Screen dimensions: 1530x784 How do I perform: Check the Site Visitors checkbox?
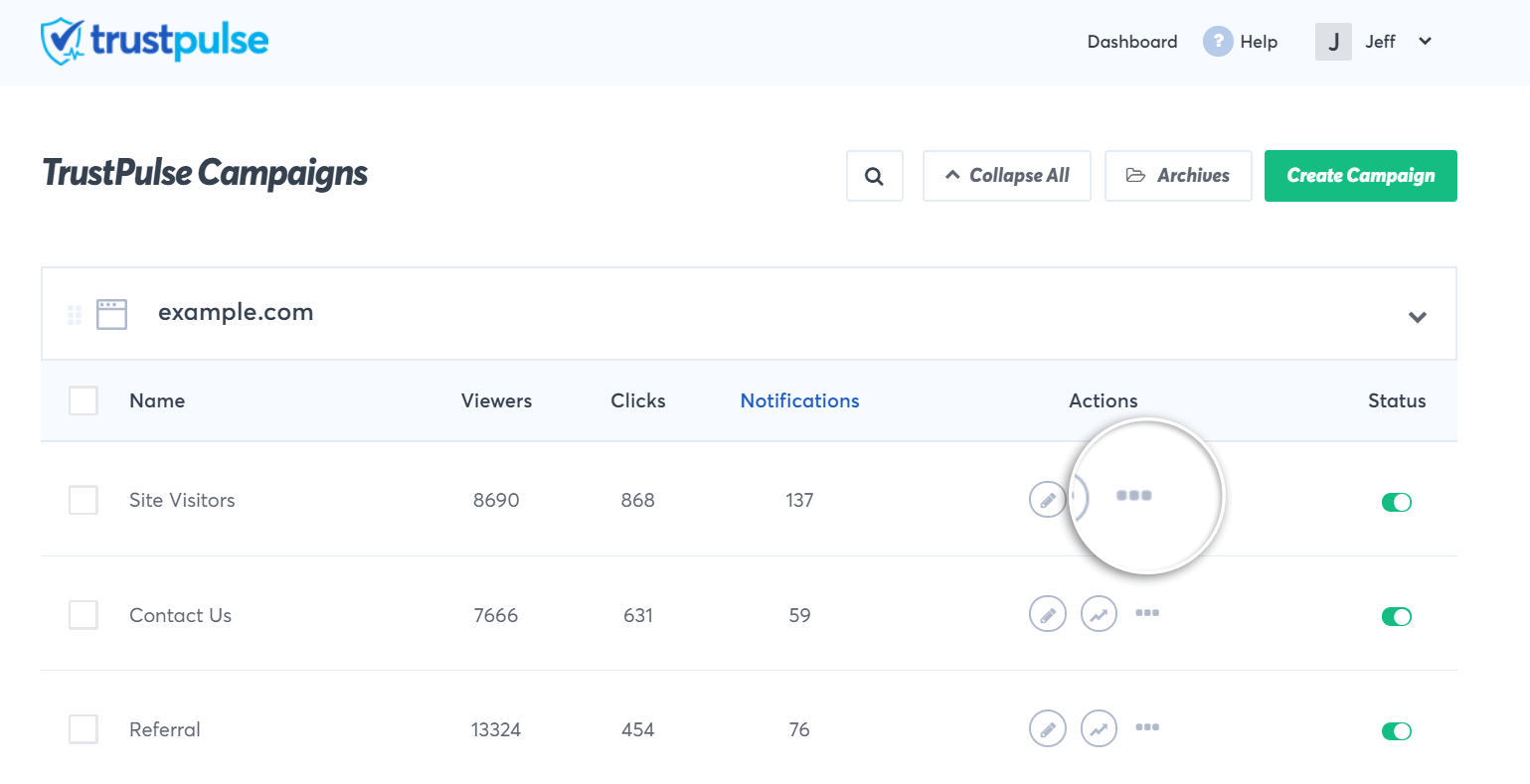tap(84, 500)
